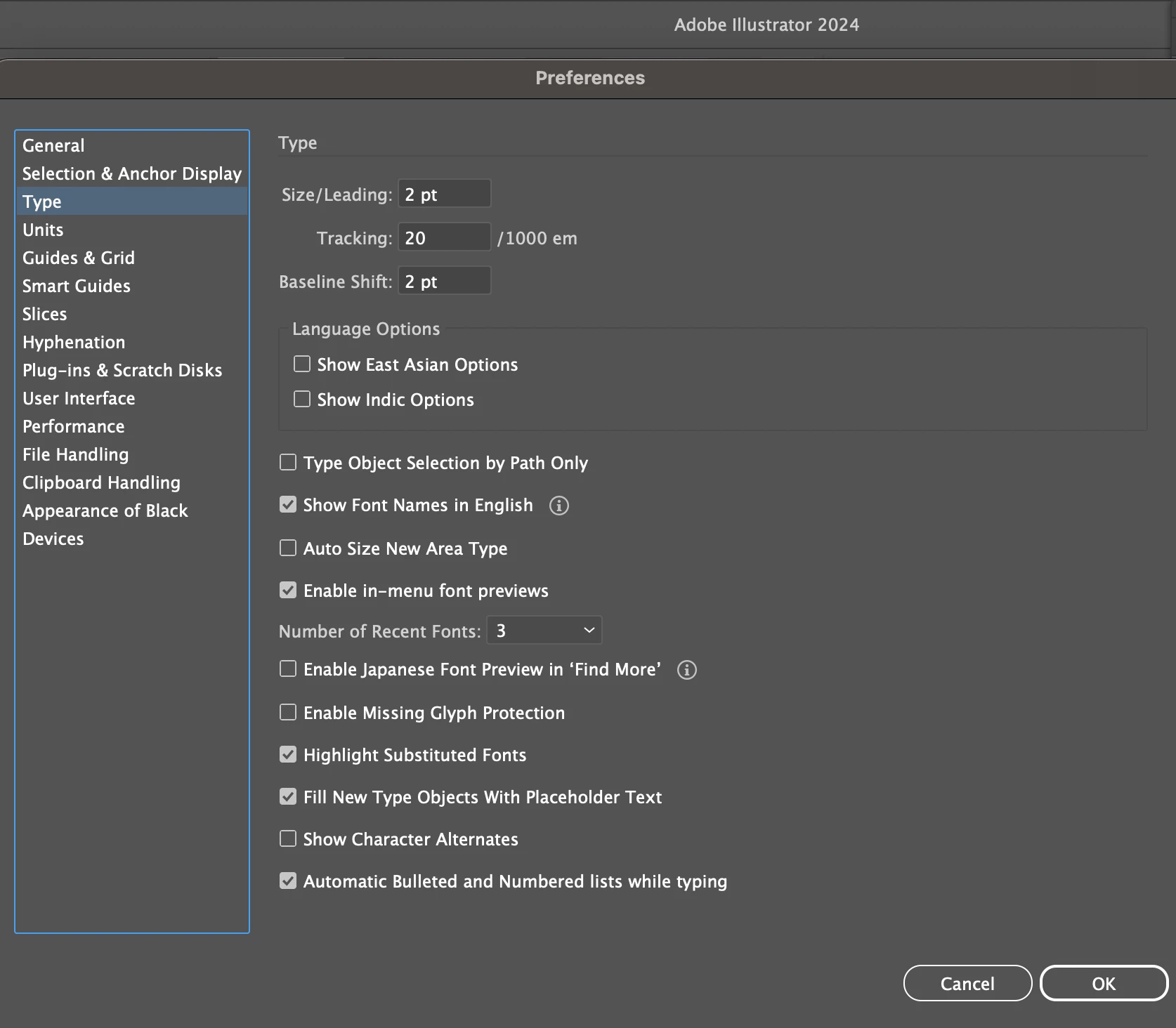Viewport: 1176px width, 1028px height.
Task: Uncheck Highlight Substituted Fonts
Action: pyautogui.click(x=288, y=754)
